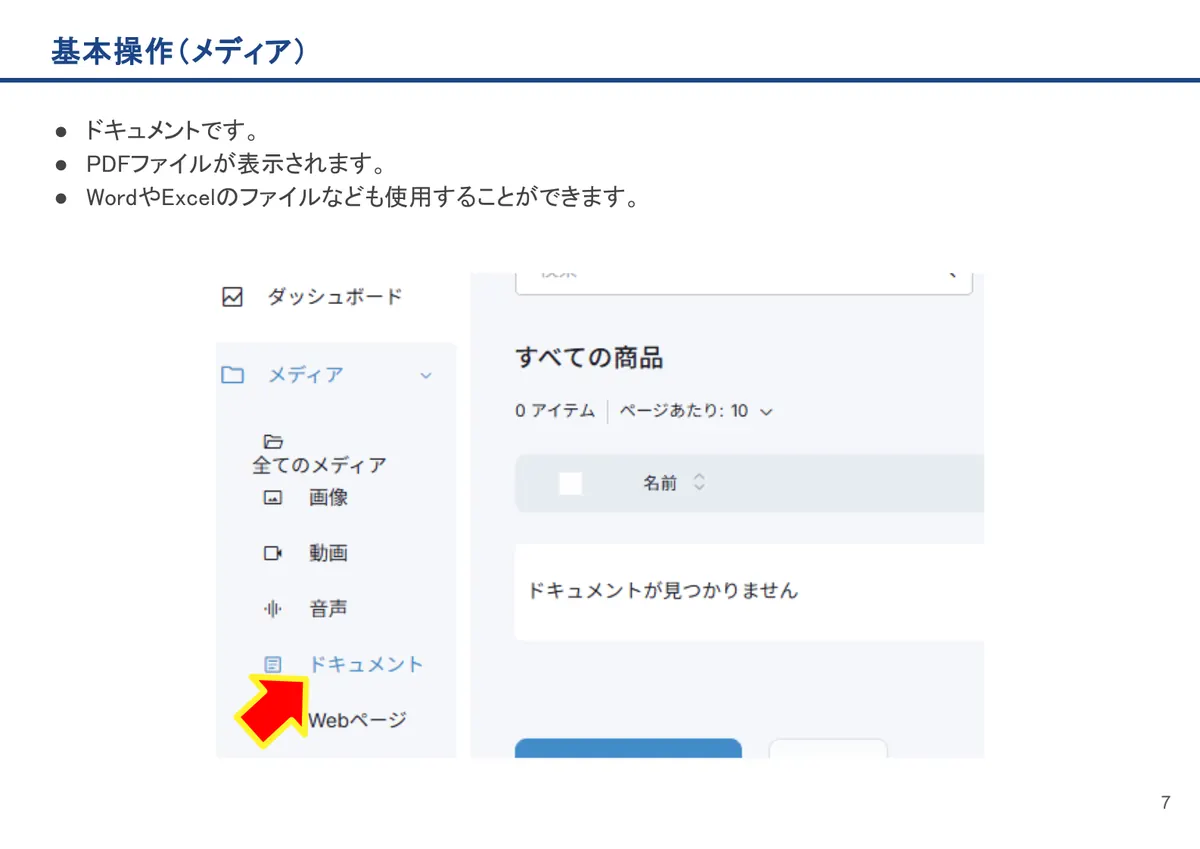Open the ページあたり: 10 dropdown

tap(696, 411)
